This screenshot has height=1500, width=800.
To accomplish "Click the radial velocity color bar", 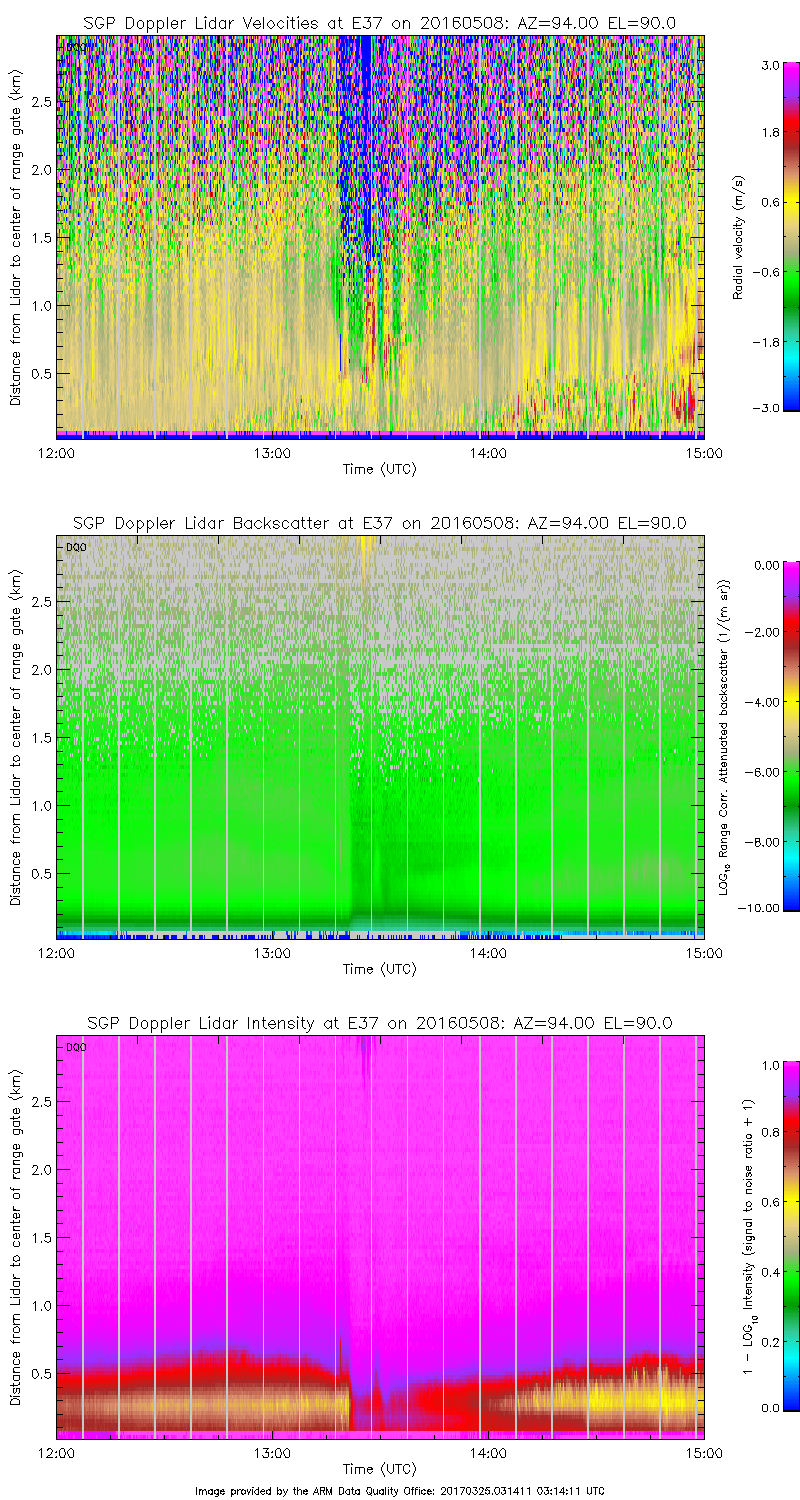I will pos(763,236).
